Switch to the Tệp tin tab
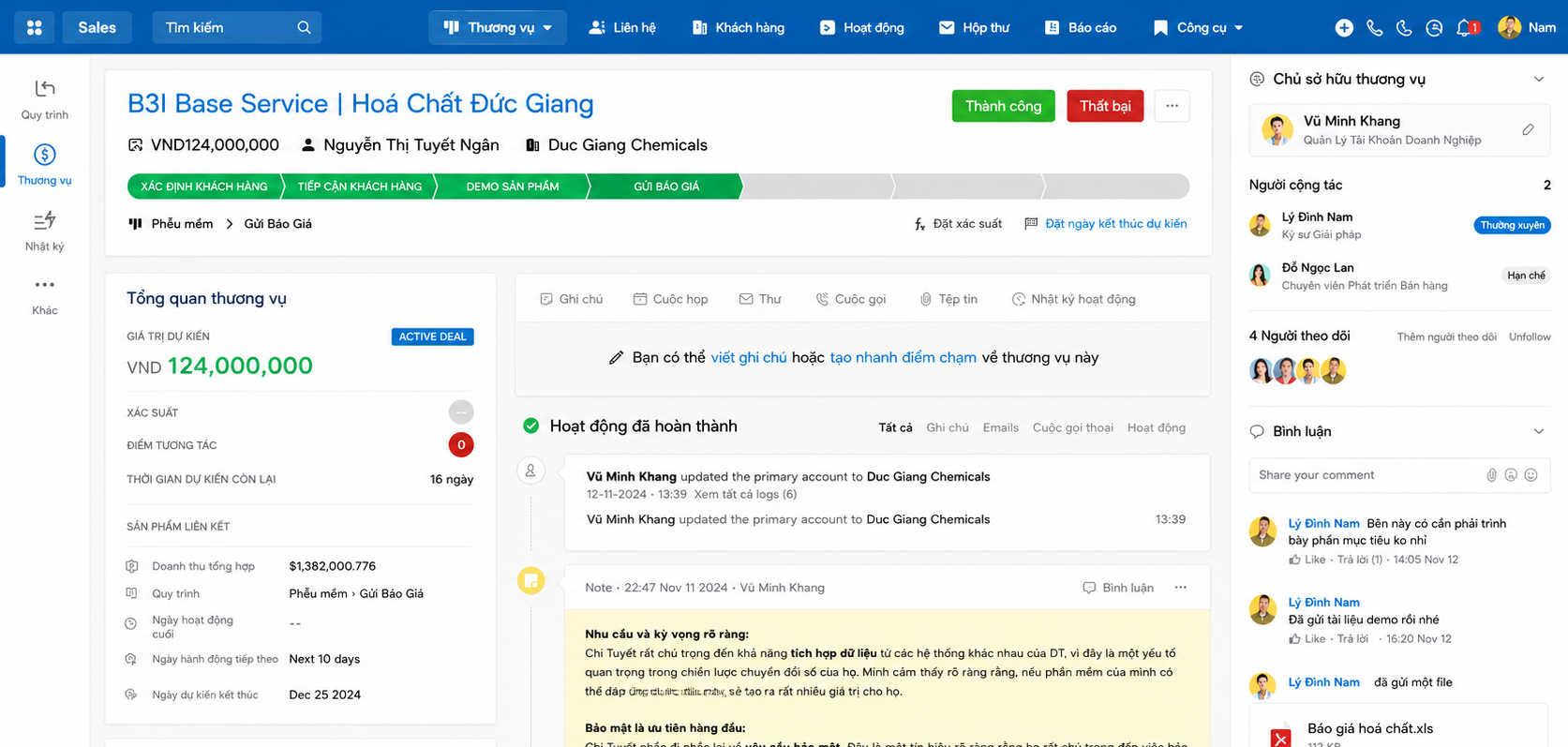Image resolution: width=1568 pixels, height=747 pixels. tap(948, 299)
